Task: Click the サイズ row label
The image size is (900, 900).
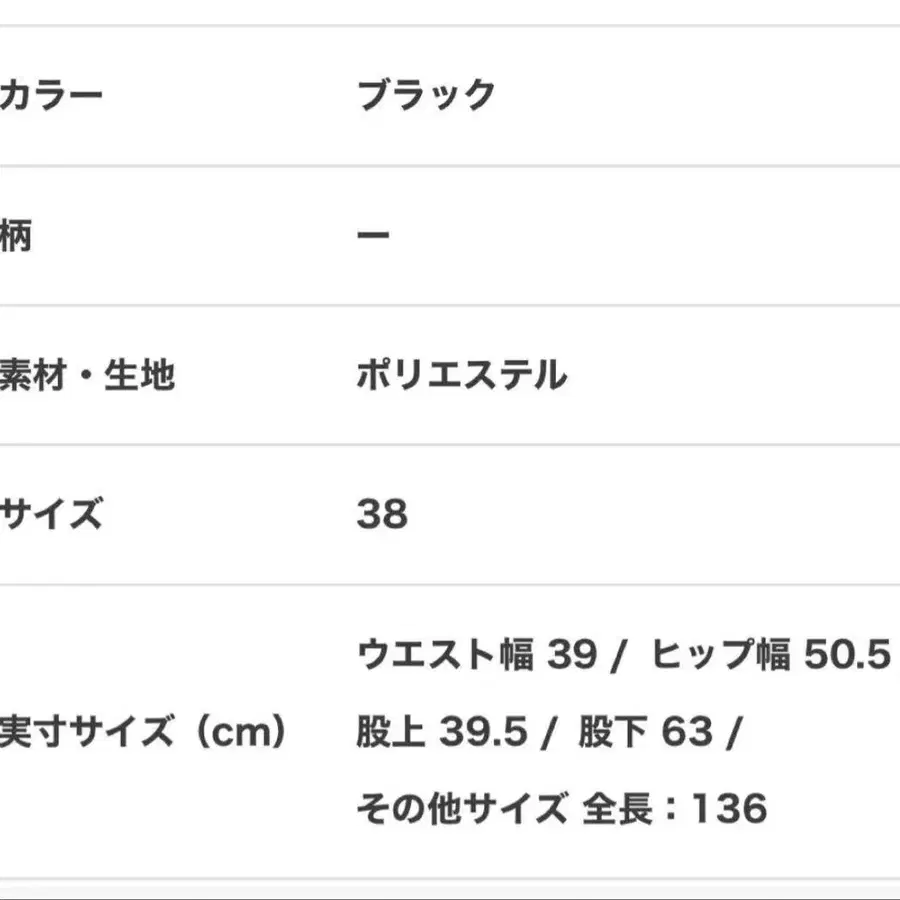Action: (52, 514)
